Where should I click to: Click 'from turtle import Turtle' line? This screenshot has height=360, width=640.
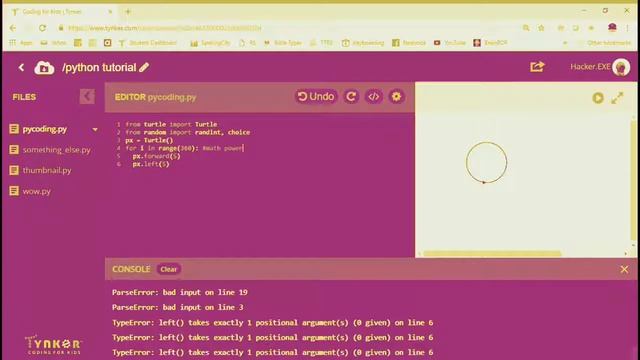click(171, 124)
